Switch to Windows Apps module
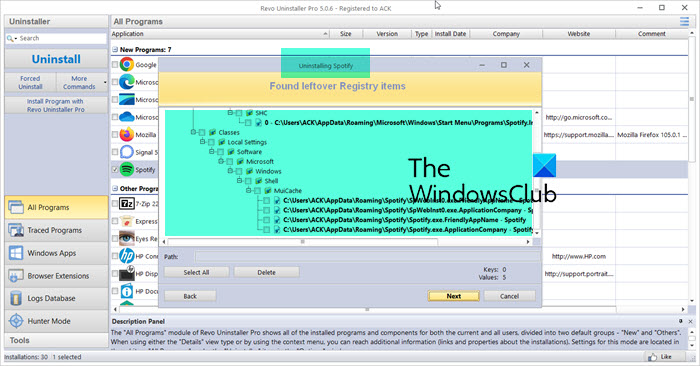Viewport: 700px width, 366px height. click(56, 253)
